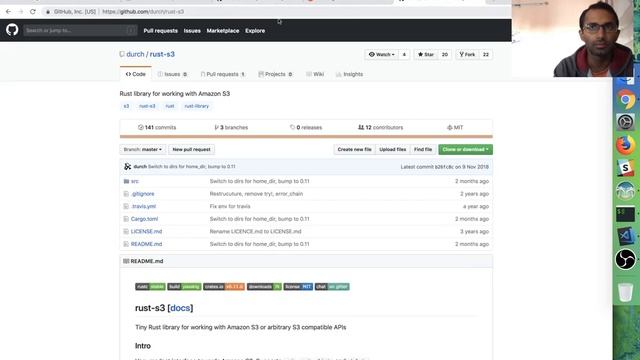Expand Clone or download menu
This screenshot has width=640, height=360.
[x=465, y=149]
